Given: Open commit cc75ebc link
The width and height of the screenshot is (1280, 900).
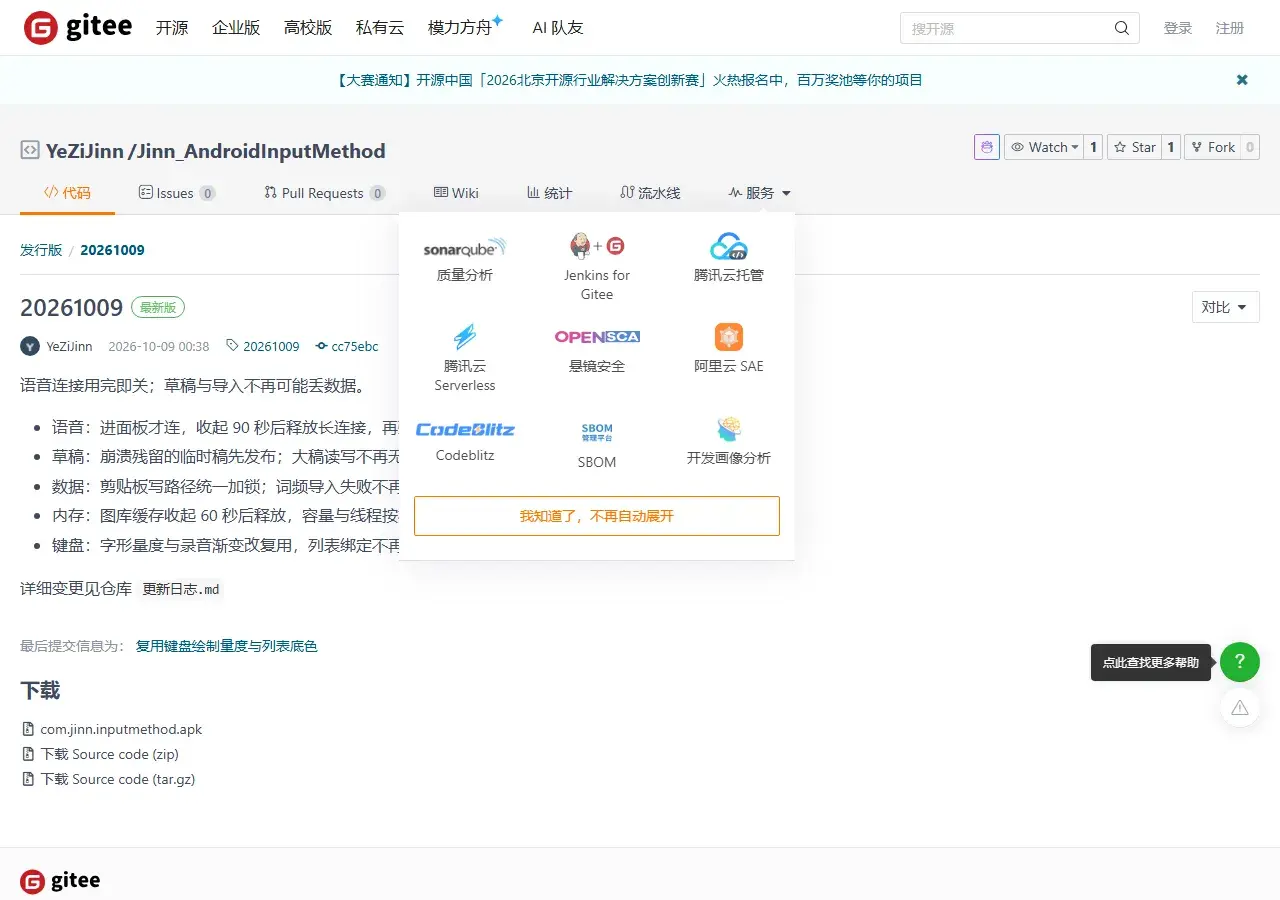Looking at the screenshot, I should (347, 346).
